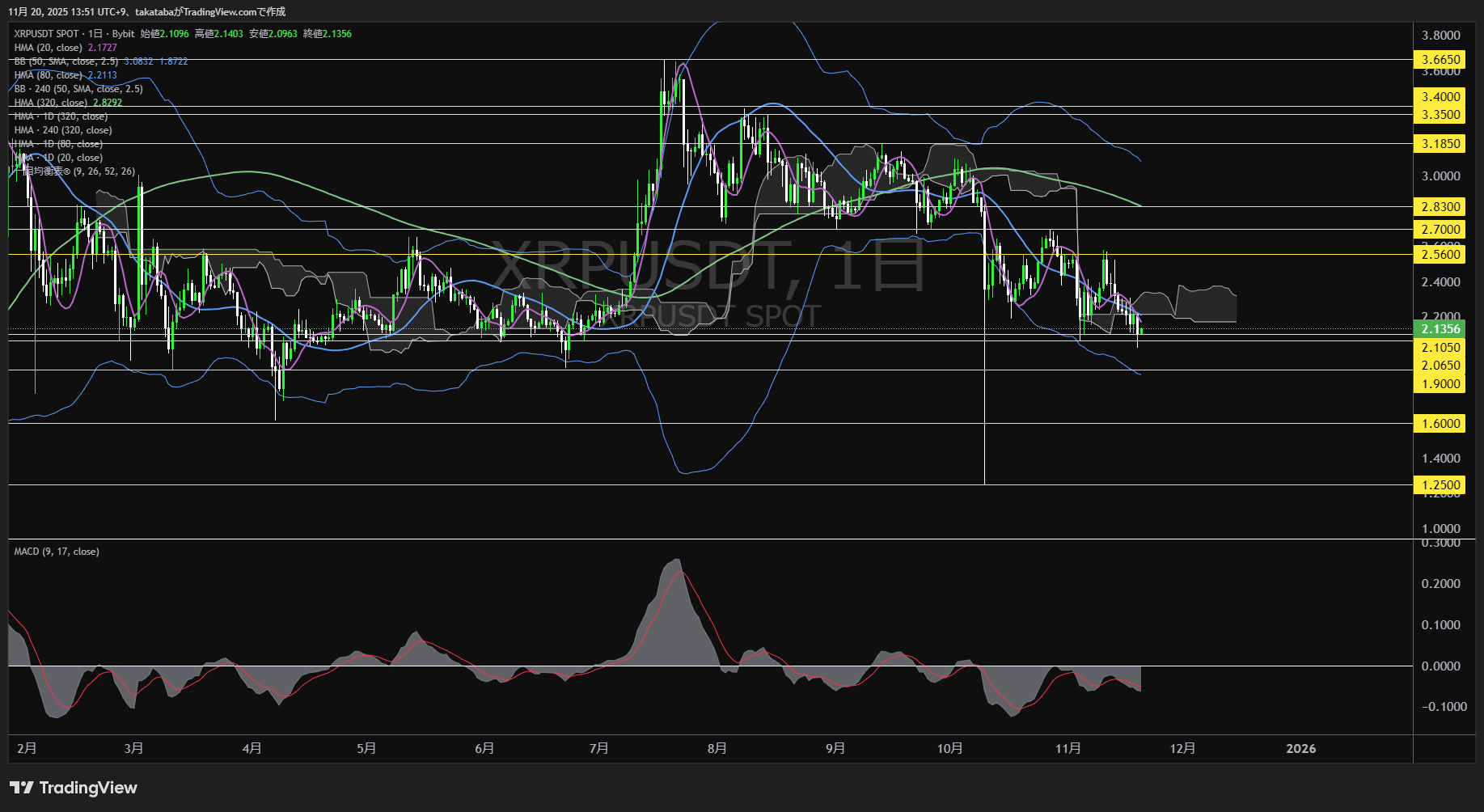Click the 一目均衡表 (9, 26, 52, 26) legend
The image size is (1484, 812).
pos(73,171)
